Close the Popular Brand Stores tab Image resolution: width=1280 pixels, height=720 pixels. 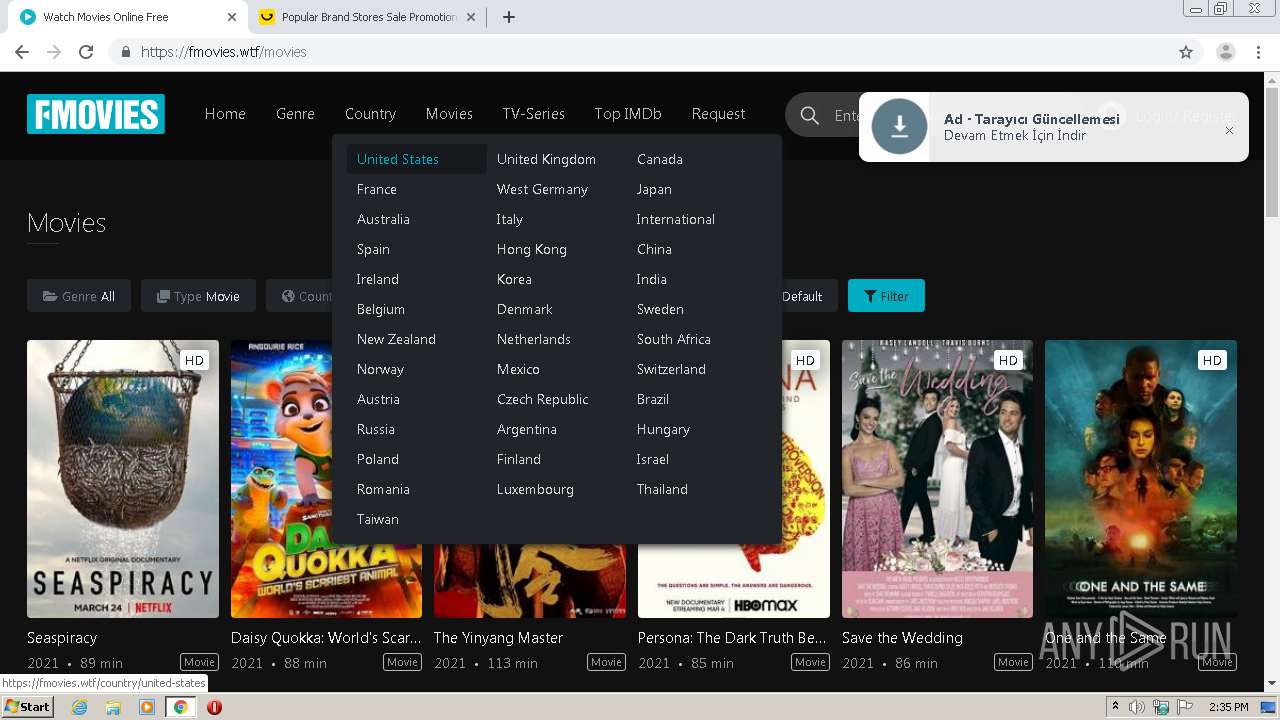[x=471, y=17]
